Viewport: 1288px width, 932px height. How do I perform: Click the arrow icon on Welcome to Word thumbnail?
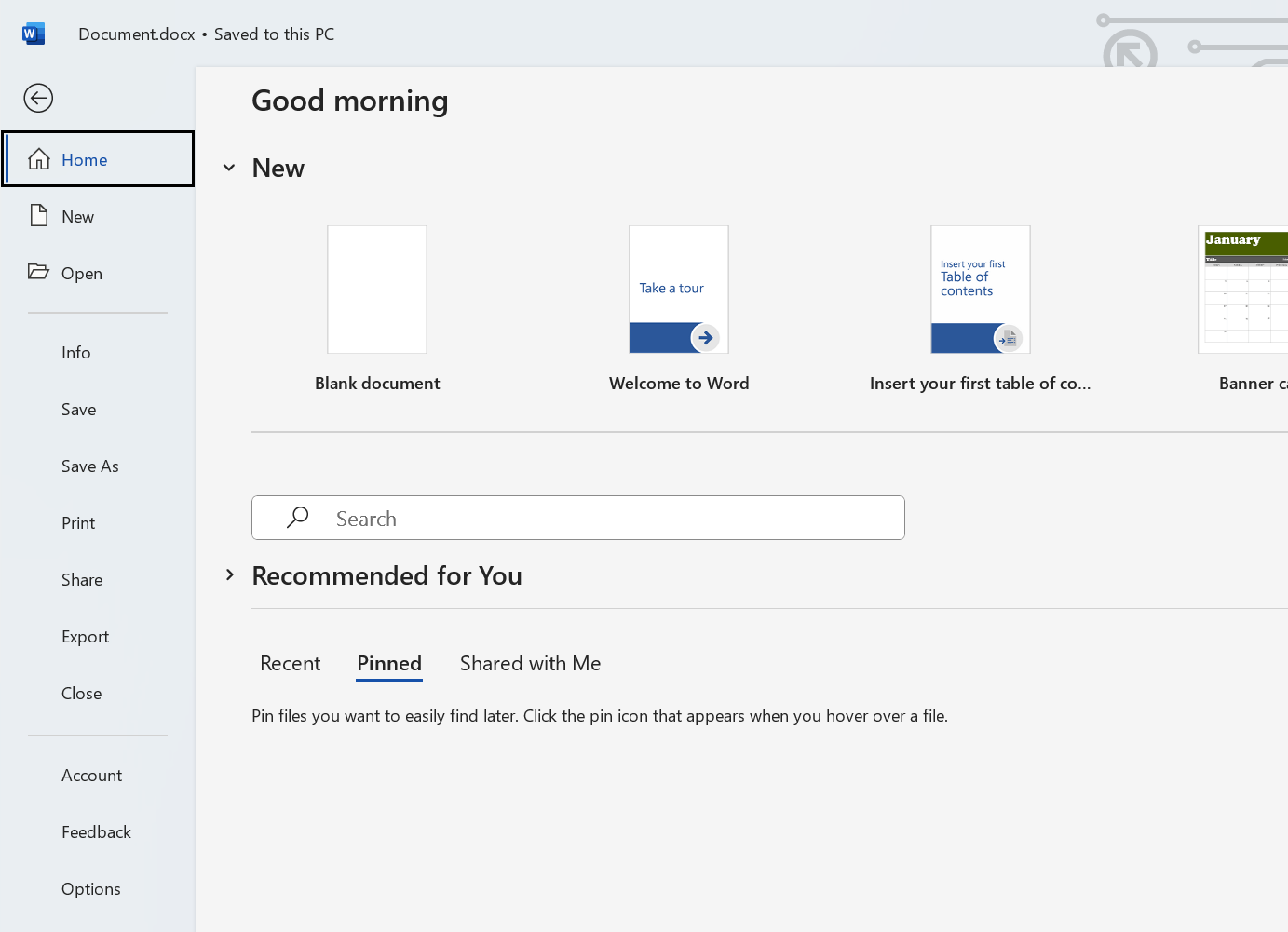705,338
